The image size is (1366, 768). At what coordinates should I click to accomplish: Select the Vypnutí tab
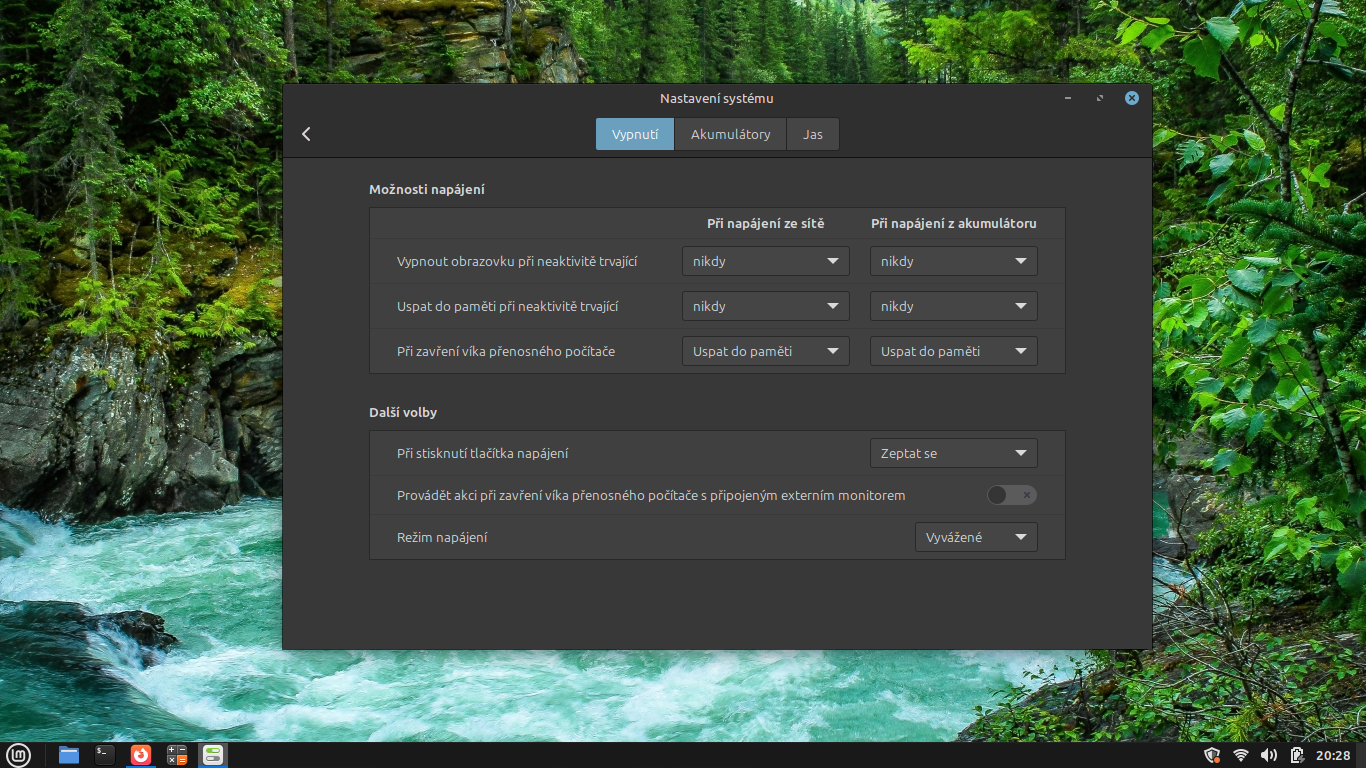pyautogui.click(x=635, y=134)
